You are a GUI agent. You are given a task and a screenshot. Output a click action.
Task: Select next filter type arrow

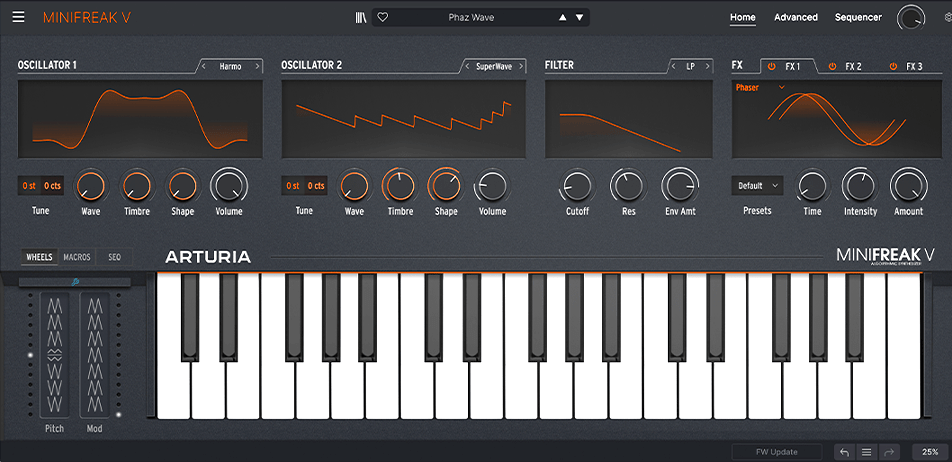[x=708, y=66]
